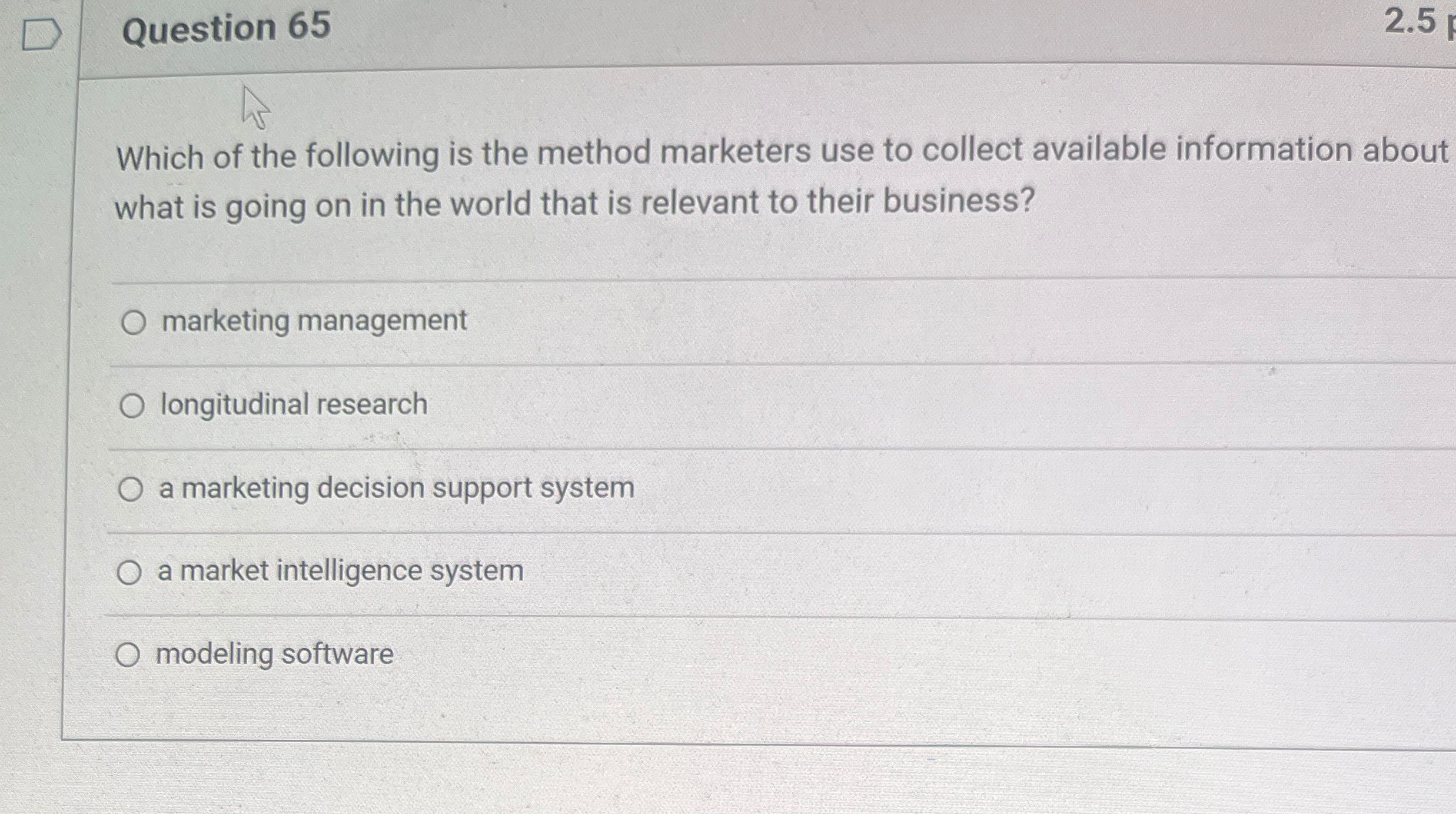The width and height of the screenshot is (1456, 814).
Task: Click the 2.5 points value in header
Action: (x=1412, y=22)
